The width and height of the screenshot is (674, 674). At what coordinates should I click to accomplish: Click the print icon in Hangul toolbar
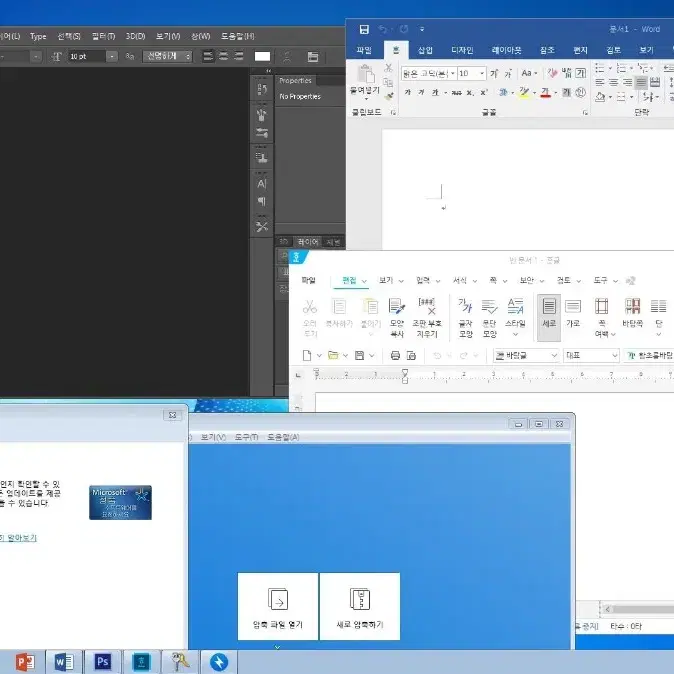coord(395,355)
